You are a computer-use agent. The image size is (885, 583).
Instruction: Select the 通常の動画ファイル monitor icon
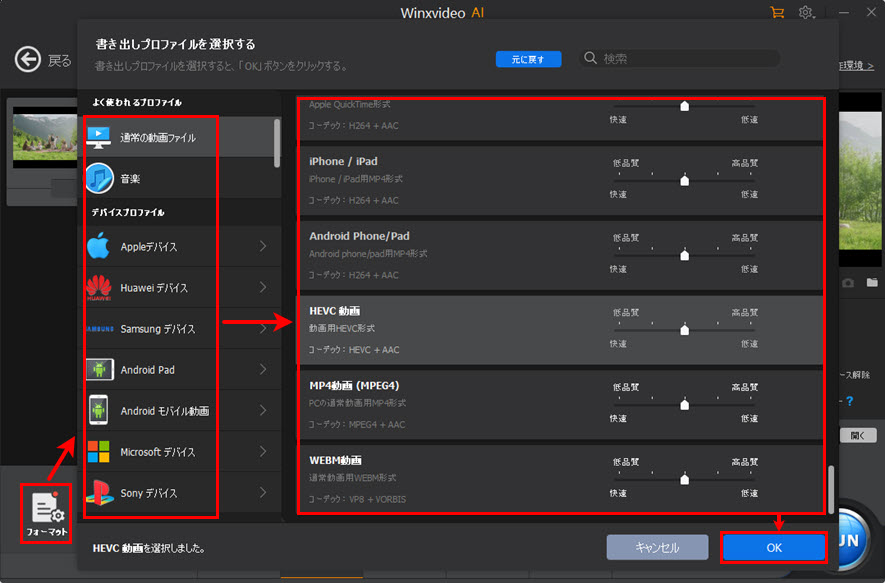pyautogui.click(x=99, y=137)
